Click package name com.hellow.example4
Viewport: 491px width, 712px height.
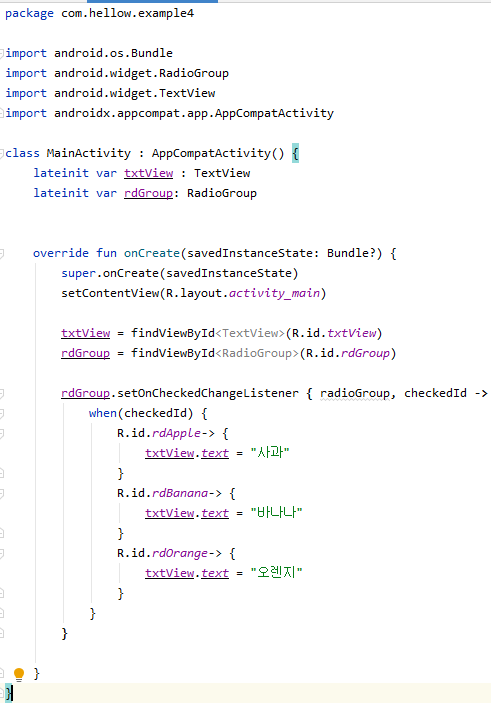pyautogui.click(x=128, y=14)
